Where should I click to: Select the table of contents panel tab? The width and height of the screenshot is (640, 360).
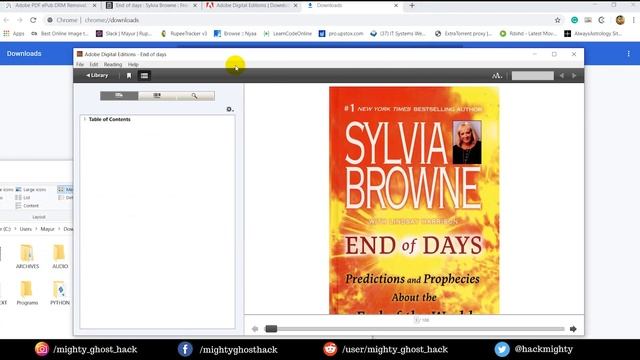click(x=119, y=96)
